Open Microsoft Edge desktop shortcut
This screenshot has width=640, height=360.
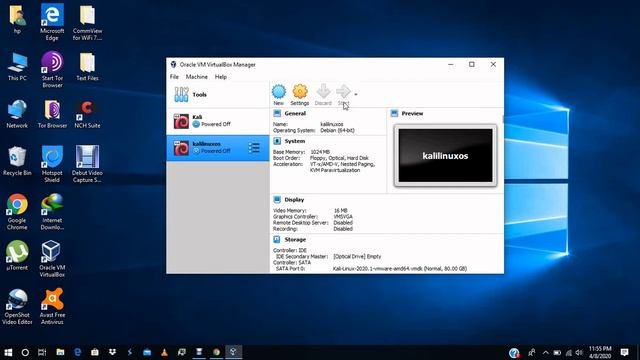tap(52, 22)
